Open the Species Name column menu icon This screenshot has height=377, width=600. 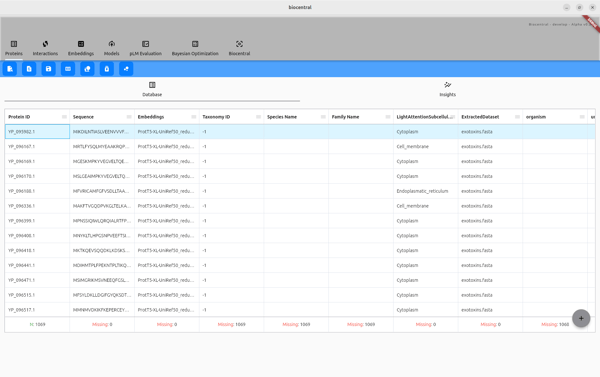[323, 117]
